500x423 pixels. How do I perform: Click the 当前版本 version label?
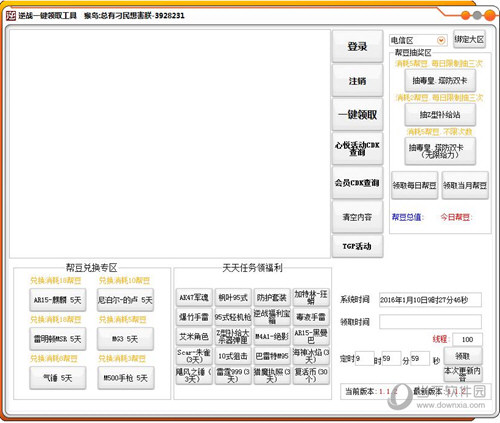click(x=361, y=391)
